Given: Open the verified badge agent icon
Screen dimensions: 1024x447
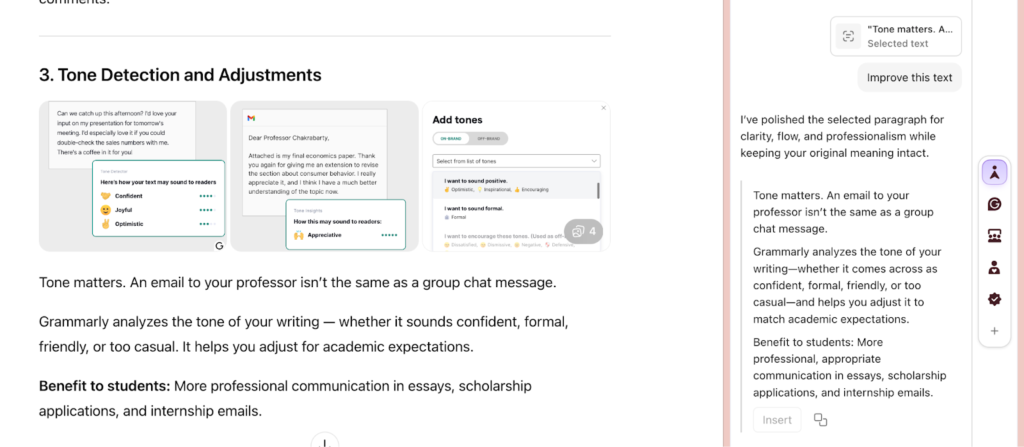Looking at the screenshot, I should pos(994,299).
